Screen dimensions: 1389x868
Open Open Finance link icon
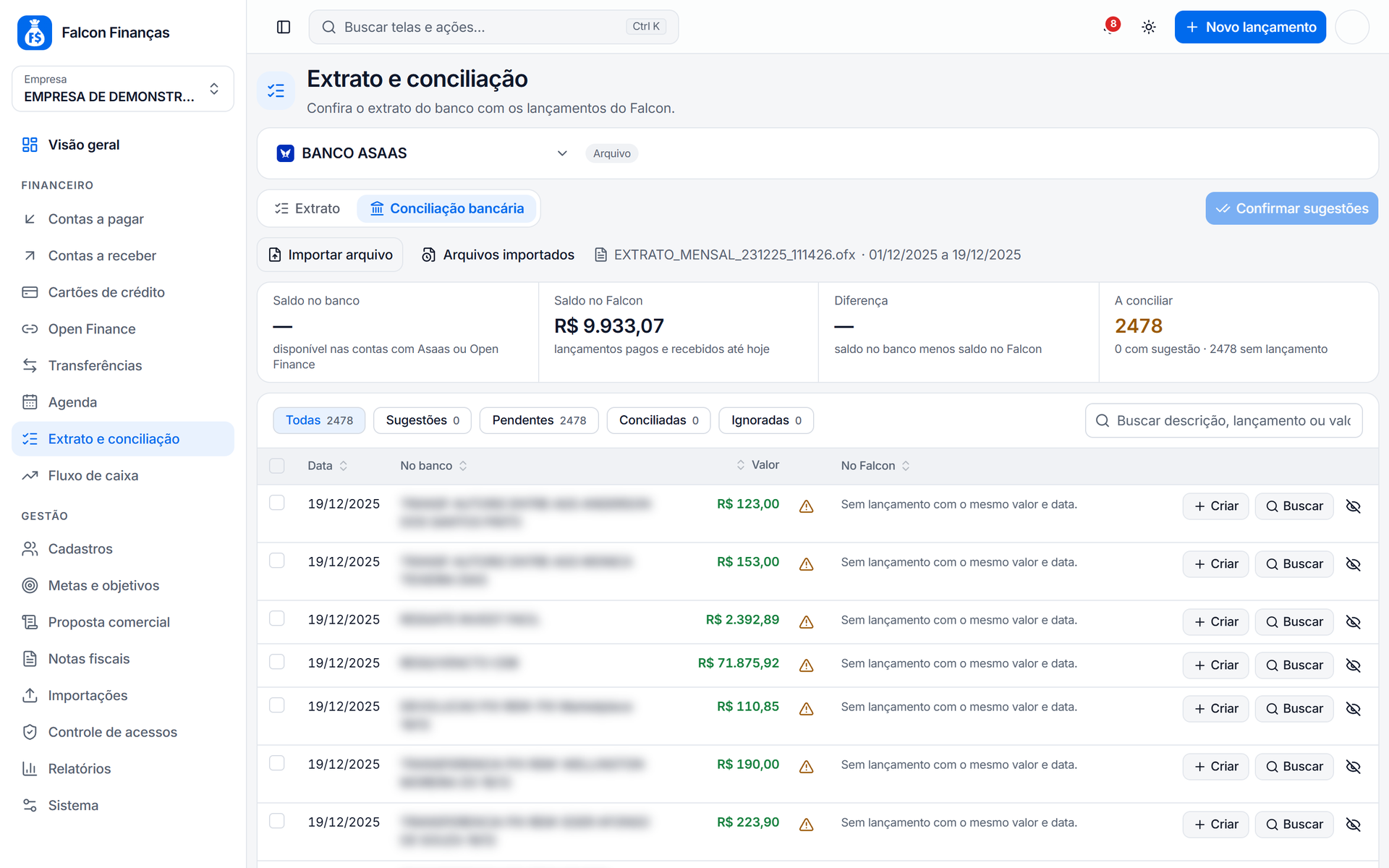pos(30,329)
